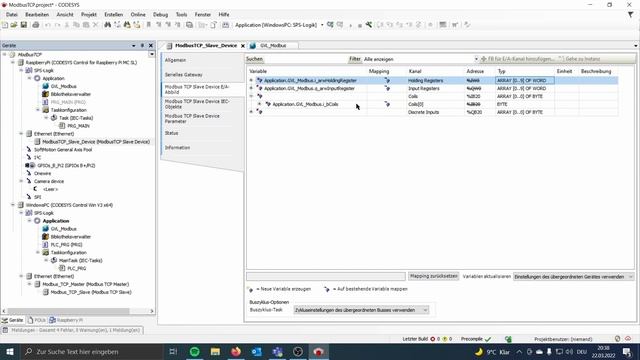Open the Geräte panel dropdown arrow
This screenshot has width=640, height=360.
[133, 45]
